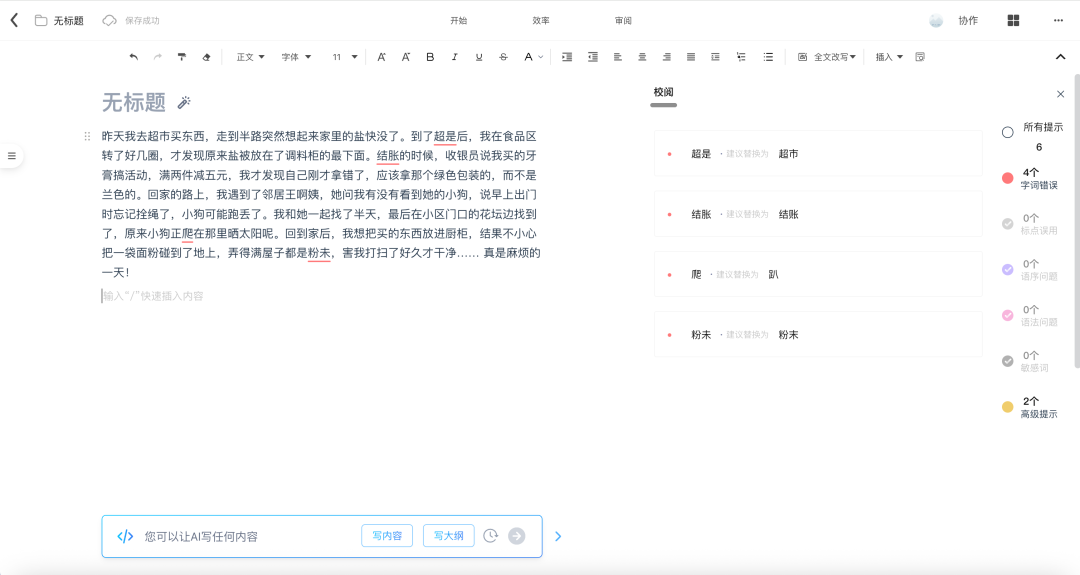Open the 插入 insert dropdown
The width and height of the screenshot is (1080, 575).
(x=889, y=57)
